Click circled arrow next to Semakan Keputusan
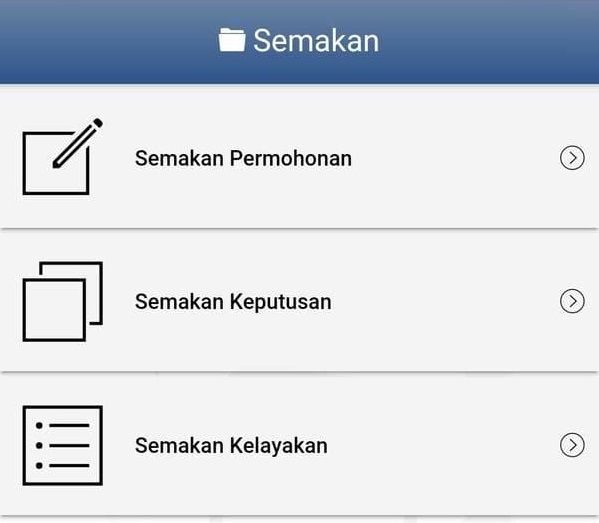The height and width of the screenshot is (523, 599). (x=572, y=301)
